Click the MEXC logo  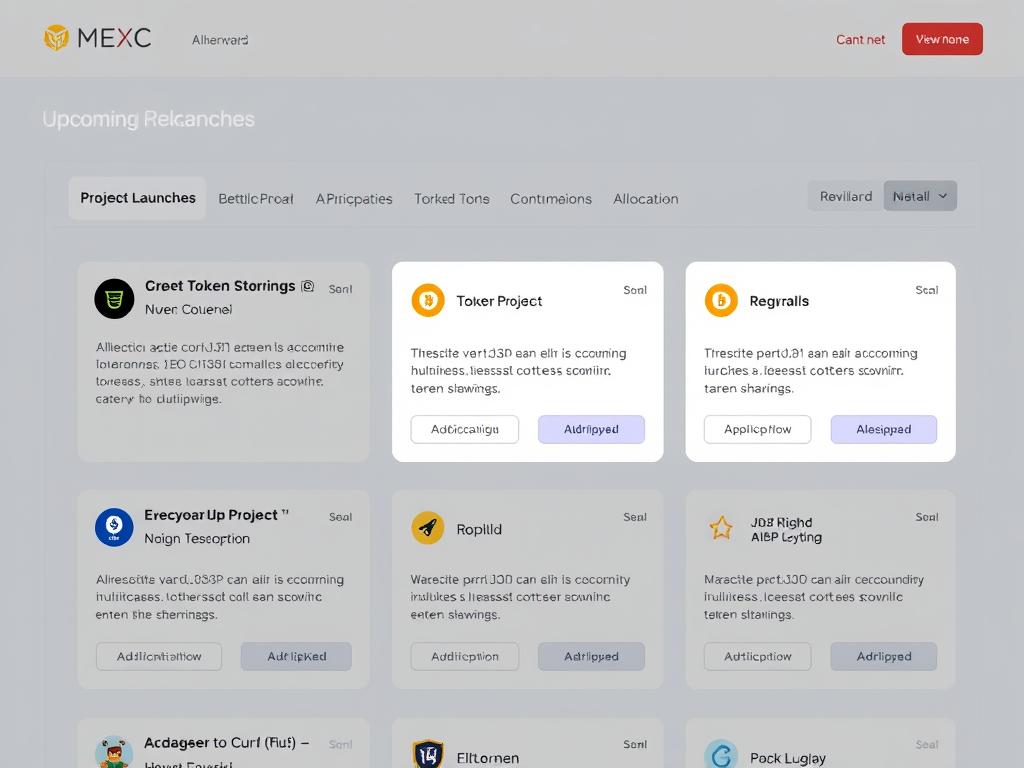(x=97, y=37)
